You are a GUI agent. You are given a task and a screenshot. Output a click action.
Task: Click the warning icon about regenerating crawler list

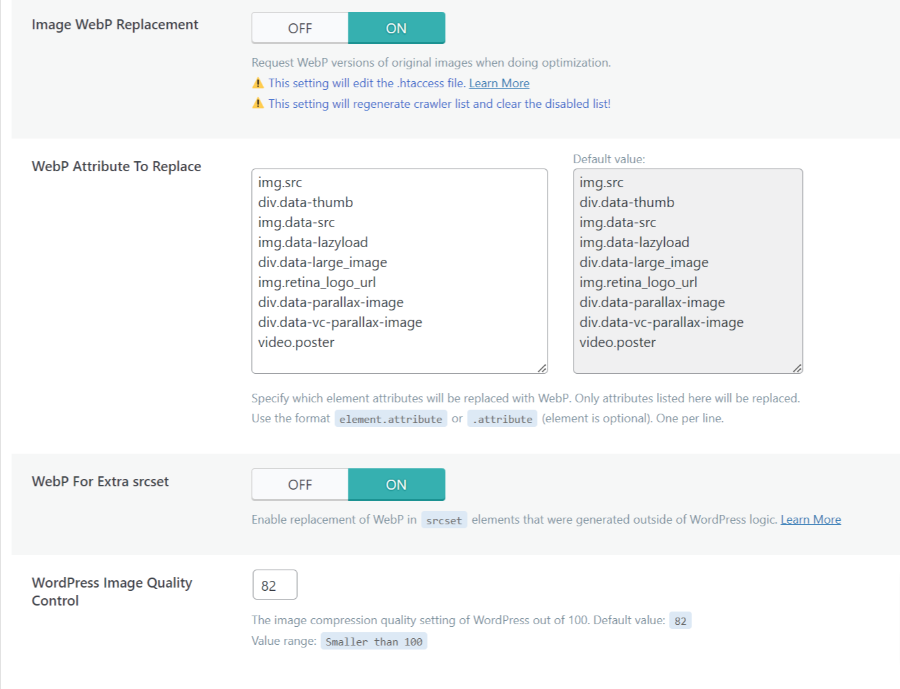[258, 104]
